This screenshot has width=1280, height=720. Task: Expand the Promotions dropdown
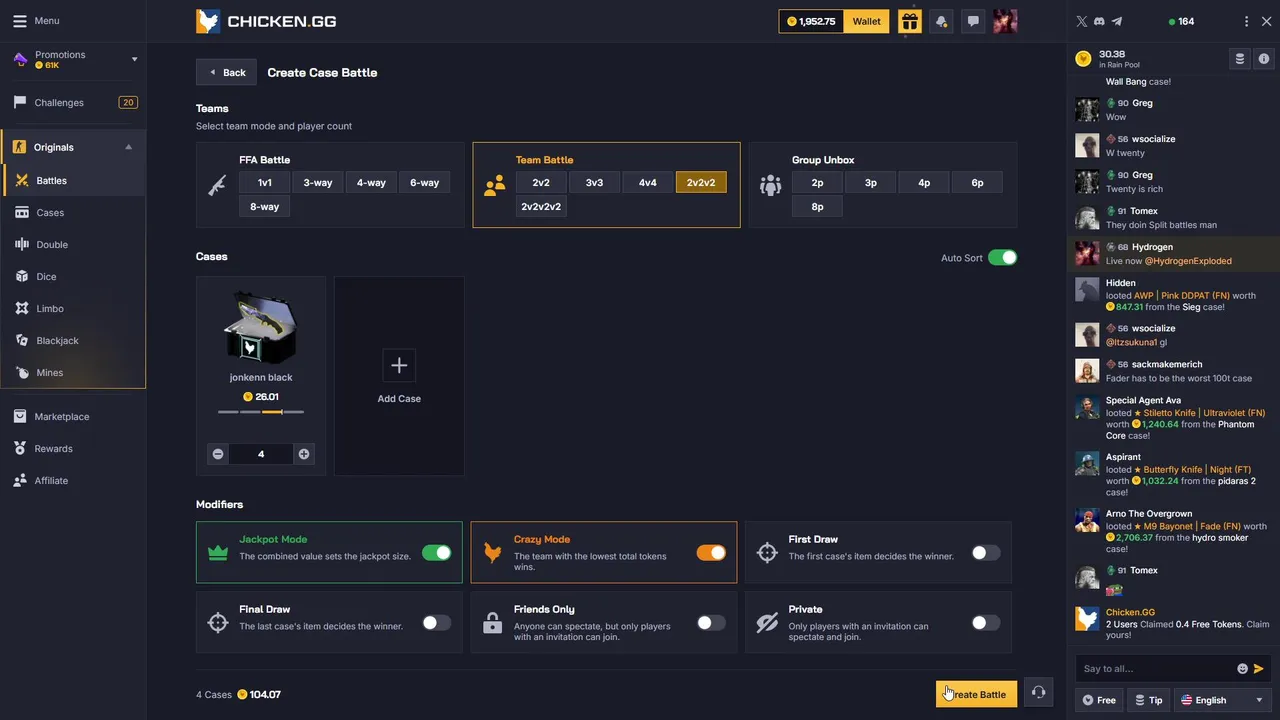click(x=134, y=60)
